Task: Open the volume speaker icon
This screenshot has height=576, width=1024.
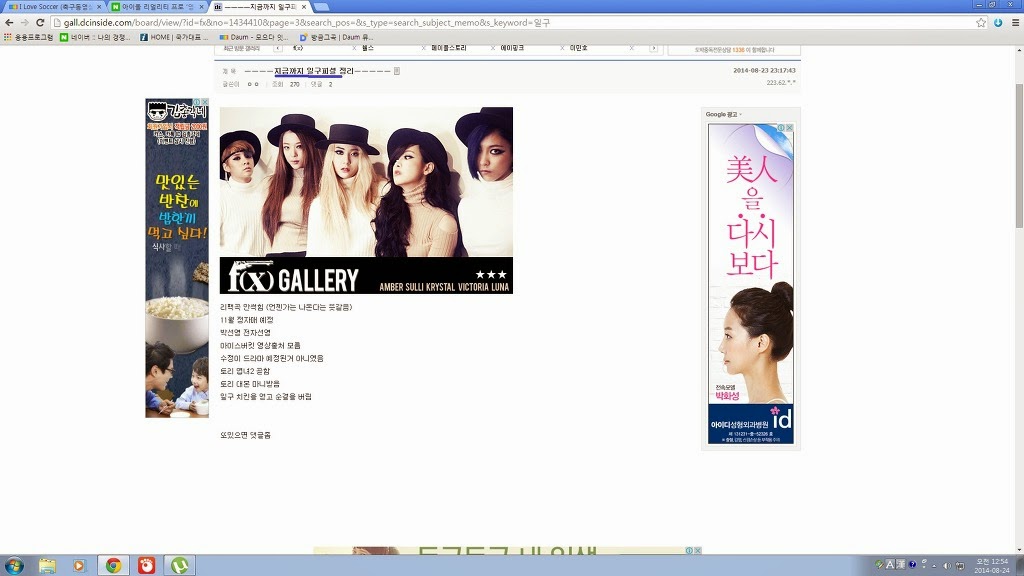Action: (x=947, y=566)
